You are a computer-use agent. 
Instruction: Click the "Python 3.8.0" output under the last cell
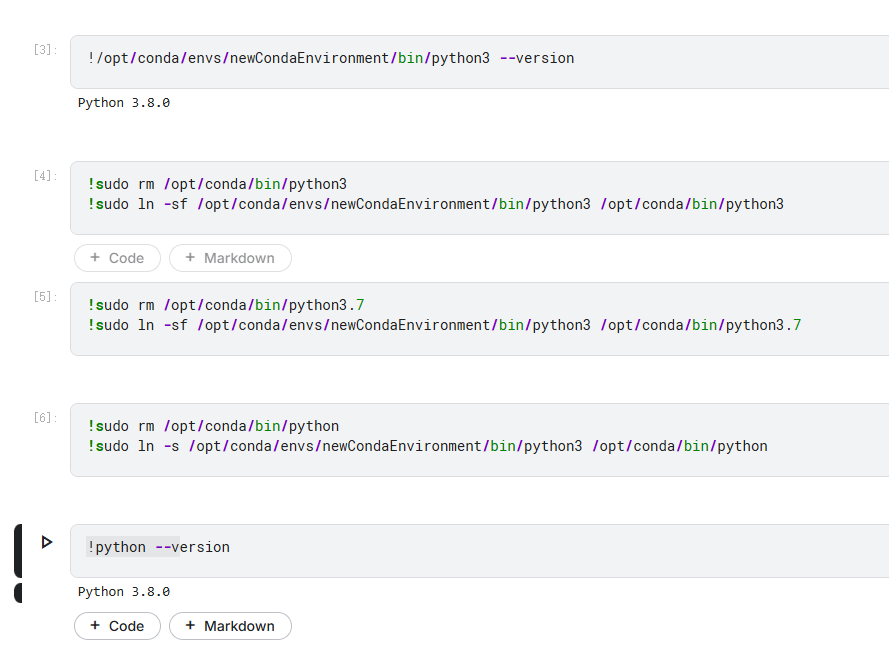pos(122,591)
